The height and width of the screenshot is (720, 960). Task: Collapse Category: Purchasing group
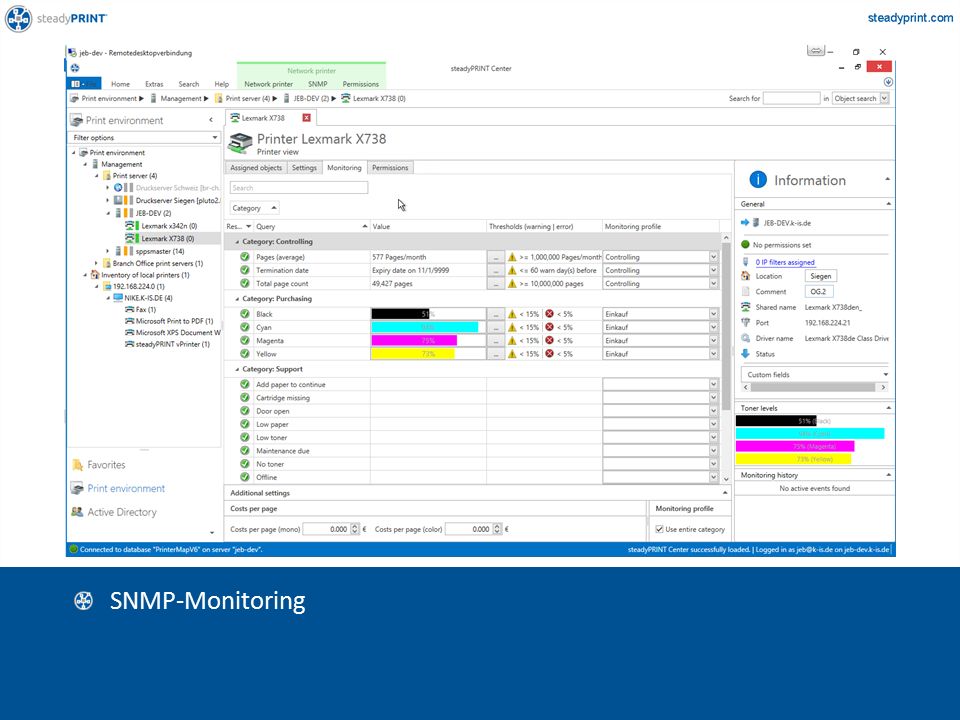[238, 299]
